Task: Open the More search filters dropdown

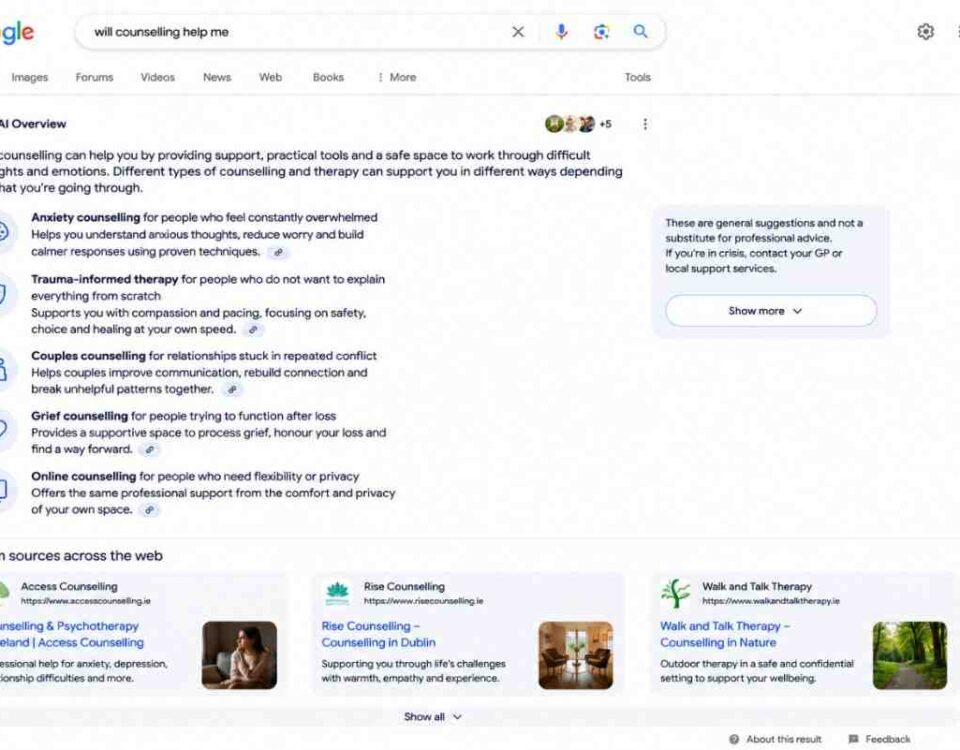Action: click(x=397, y=77)
